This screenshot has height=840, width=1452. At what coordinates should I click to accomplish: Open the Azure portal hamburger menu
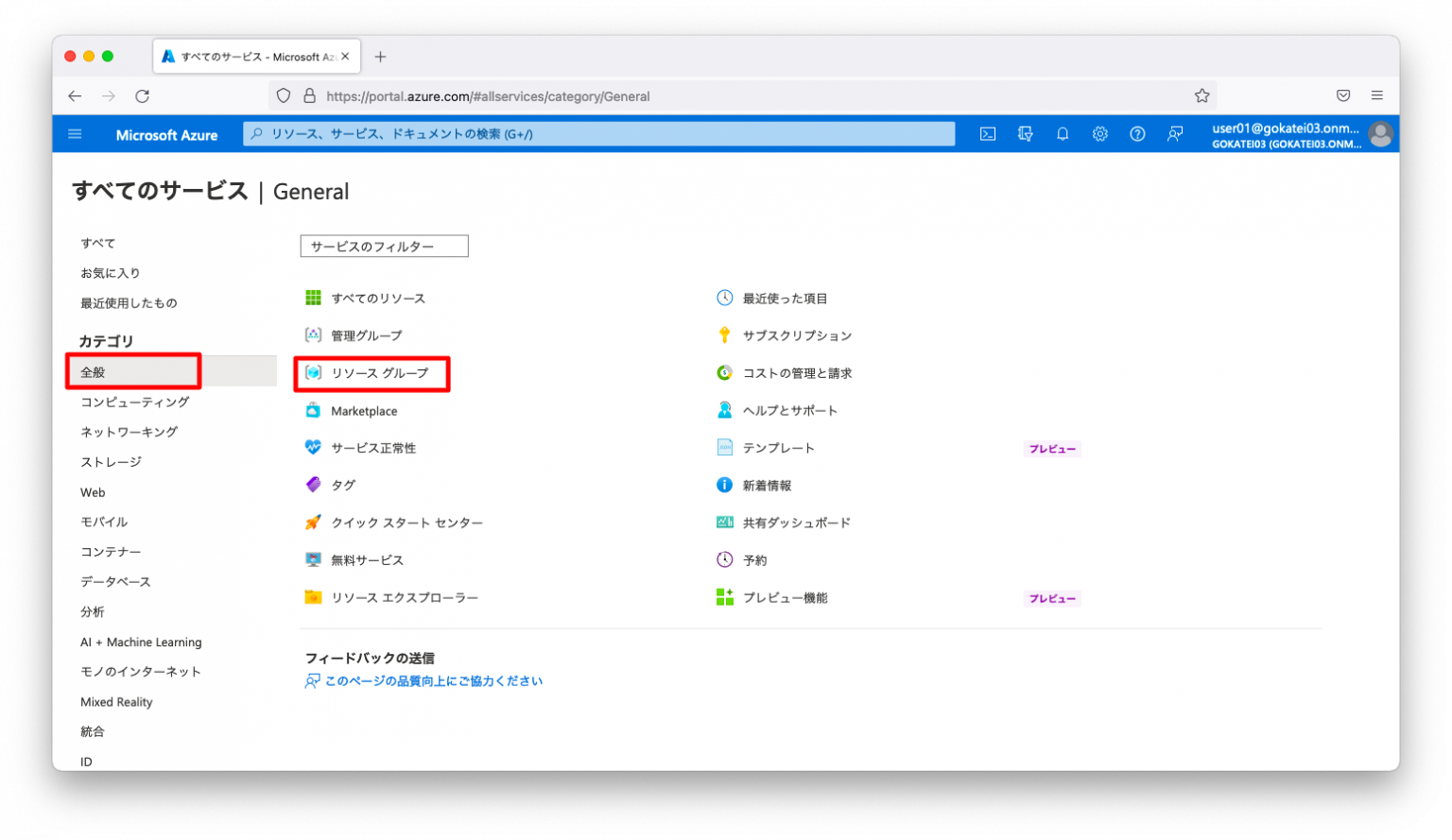75,134
